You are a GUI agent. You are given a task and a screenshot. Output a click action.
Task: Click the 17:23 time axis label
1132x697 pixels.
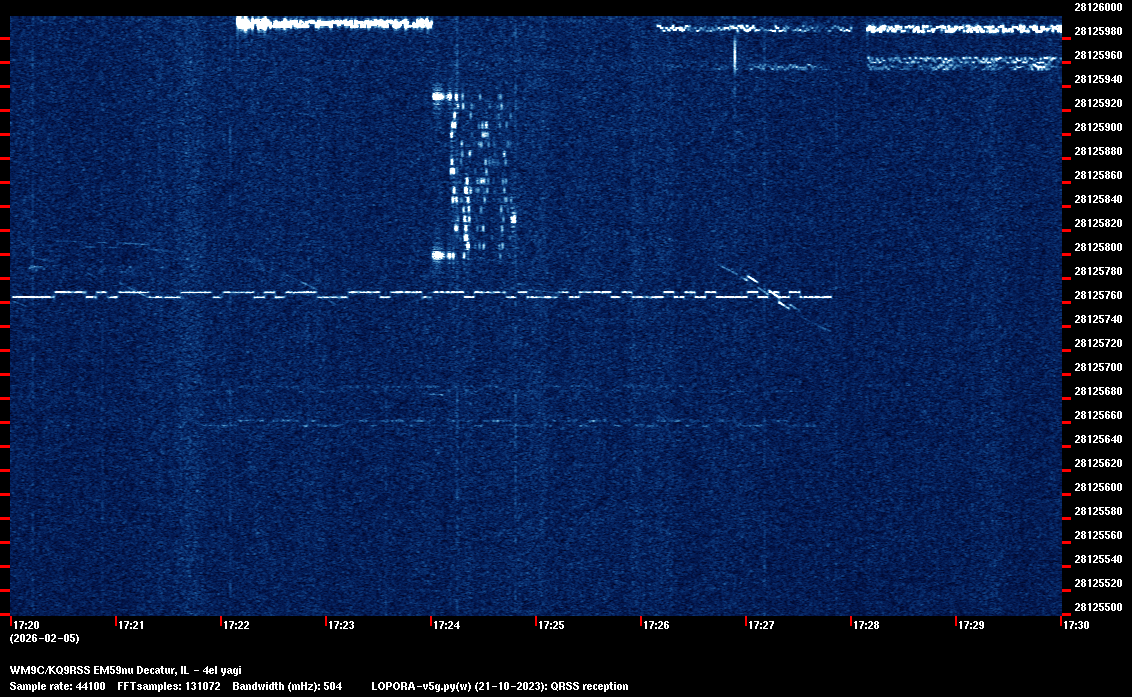pos(341,625)
